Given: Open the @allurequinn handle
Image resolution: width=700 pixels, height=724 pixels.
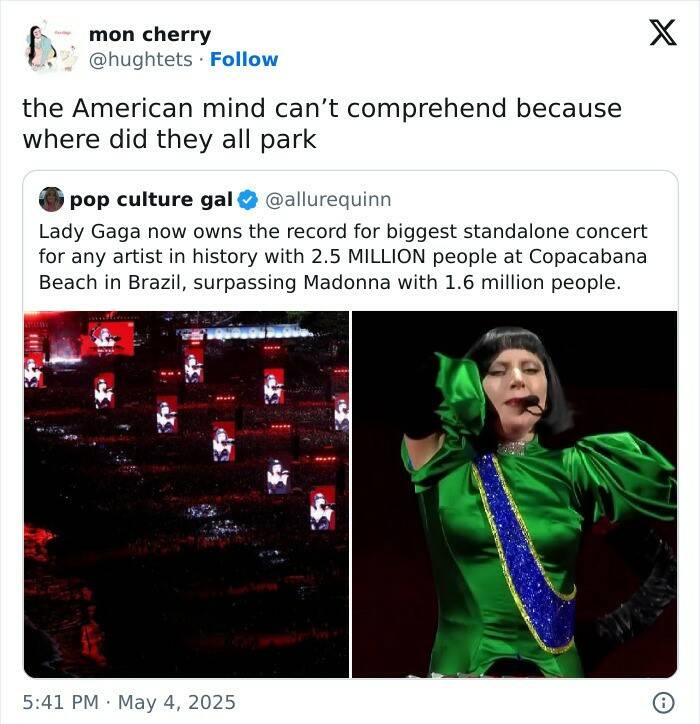Looking at the screenshot, I should (x=327, y=200).
